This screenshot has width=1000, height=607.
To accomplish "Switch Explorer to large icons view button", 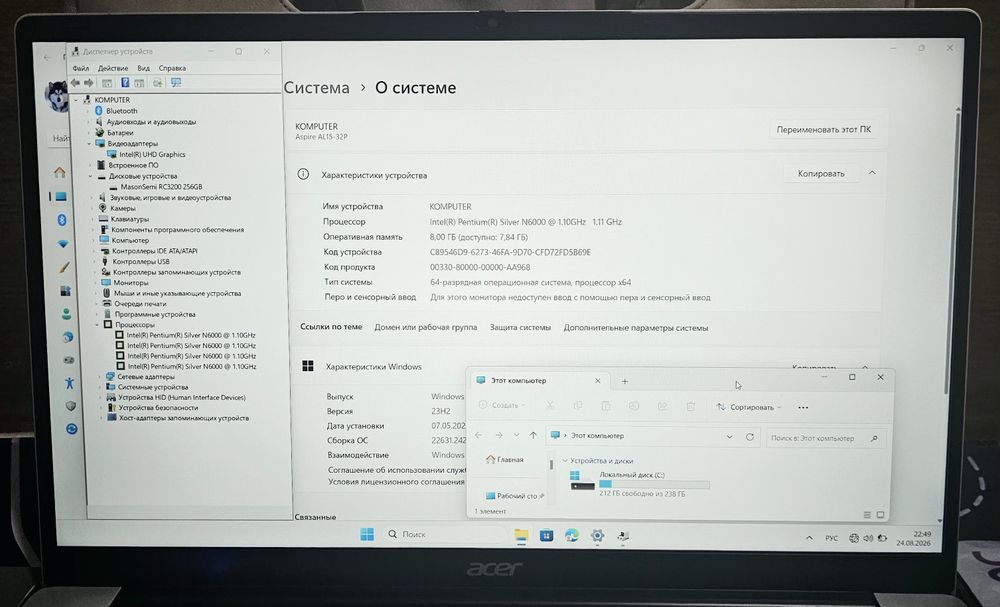I will pos(881,515).
